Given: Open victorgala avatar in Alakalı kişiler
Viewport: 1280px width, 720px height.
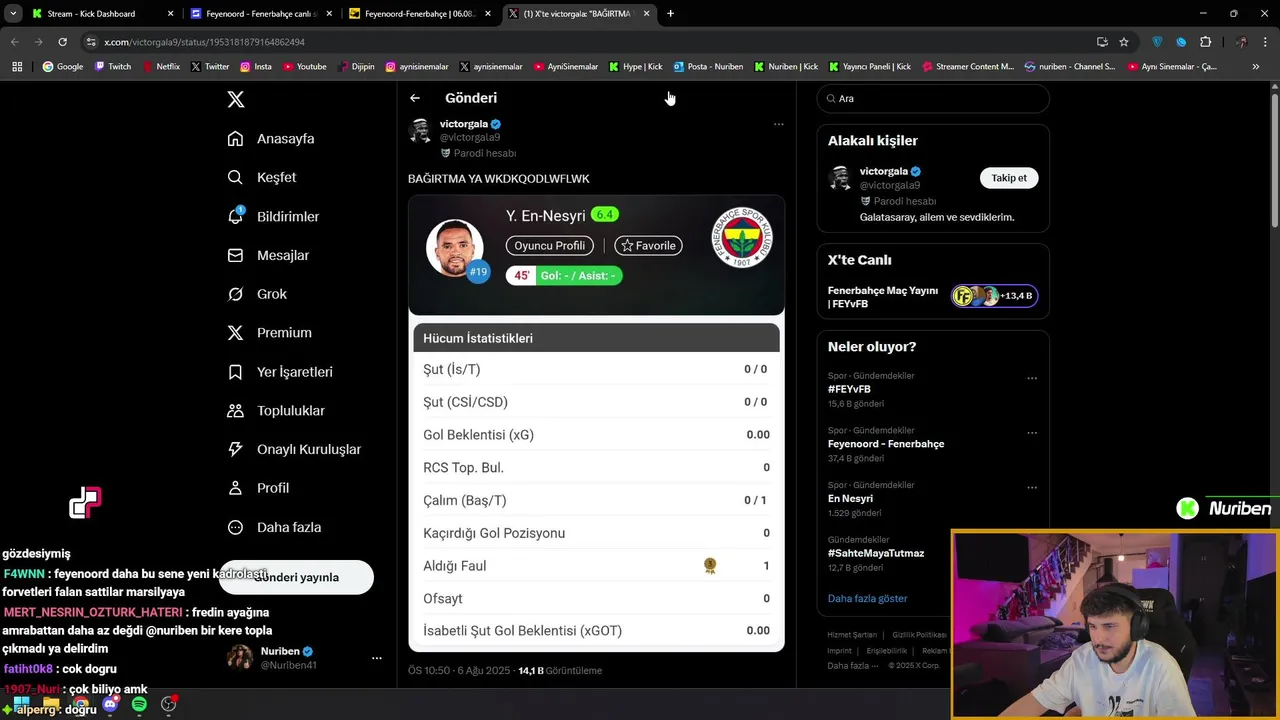Looking at the screenshot, I should 841,178.
